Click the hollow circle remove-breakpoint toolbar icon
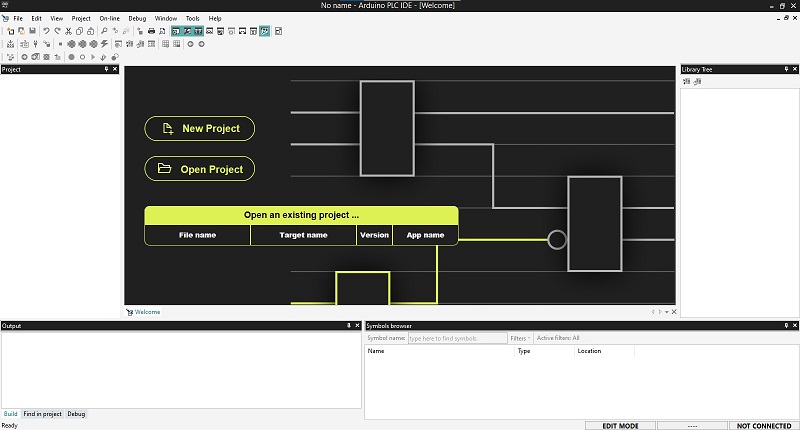This screenshot has width=800, height=430. click(x=82, y=57)
